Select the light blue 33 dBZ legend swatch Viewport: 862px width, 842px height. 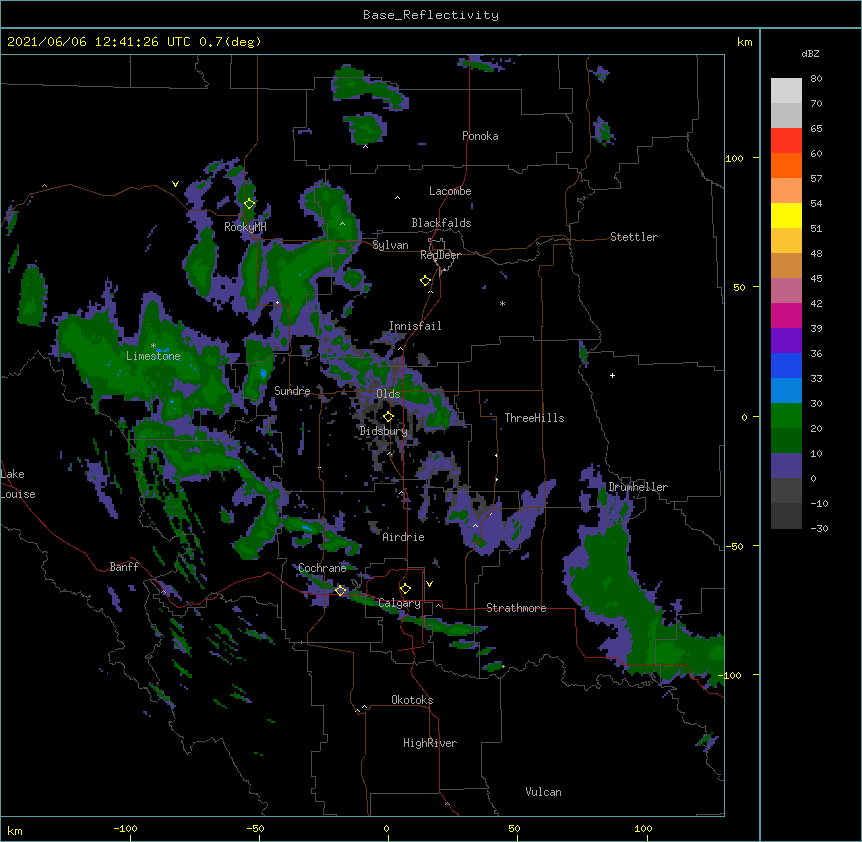point(786,391)
